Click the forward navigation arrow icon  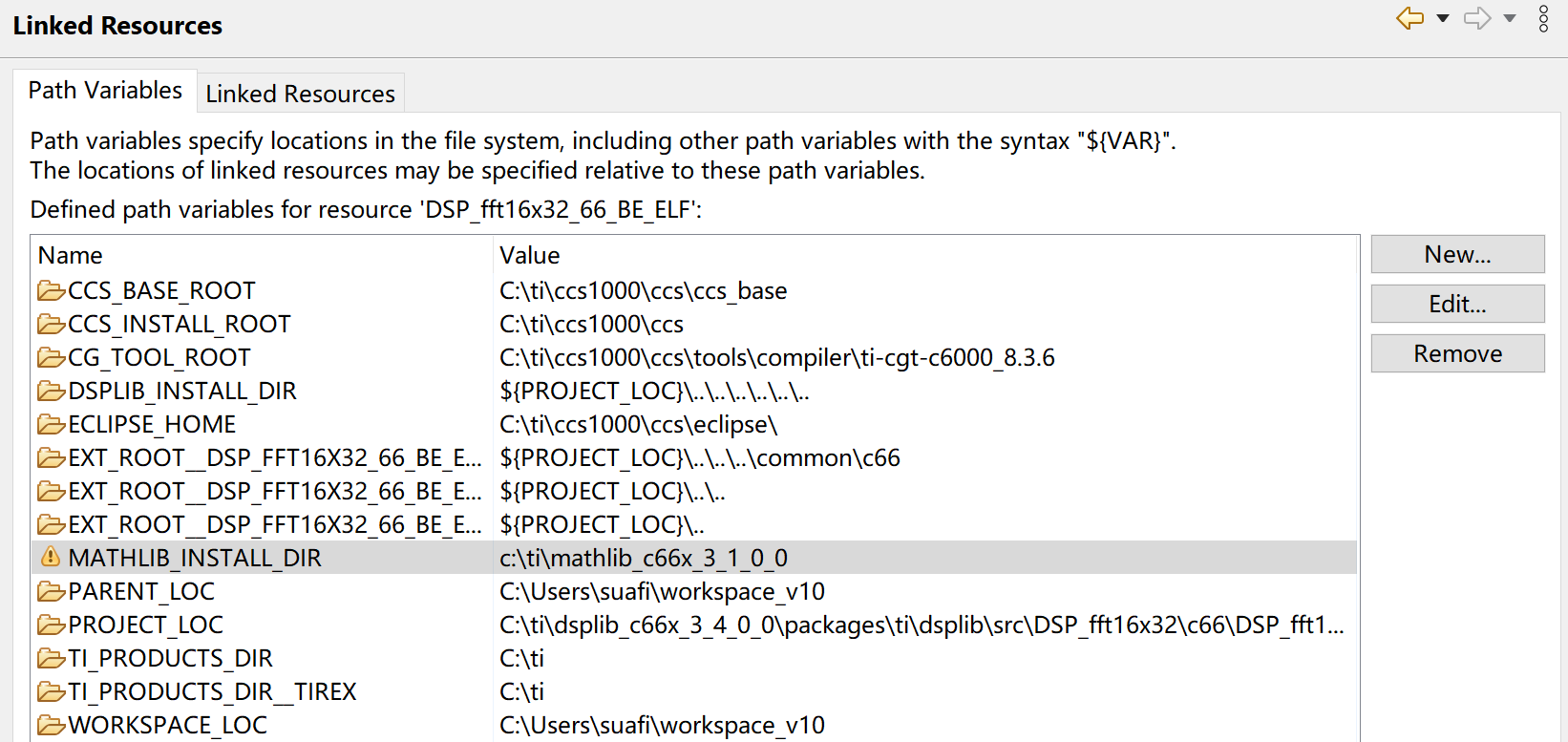click(x=1477, y=18)
